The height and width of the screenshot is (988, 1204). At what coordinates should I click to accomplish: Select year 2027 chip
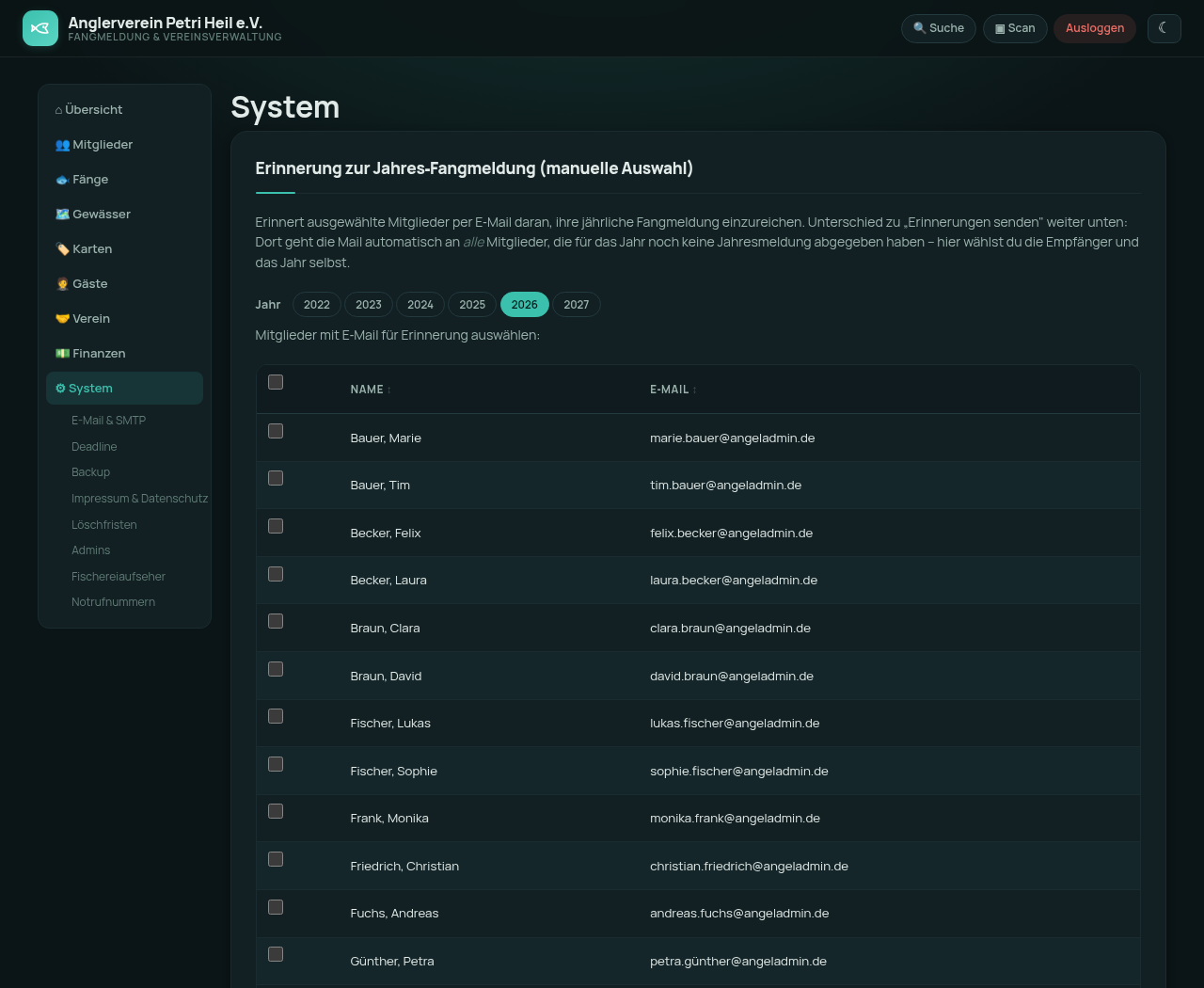coord(577,305)
